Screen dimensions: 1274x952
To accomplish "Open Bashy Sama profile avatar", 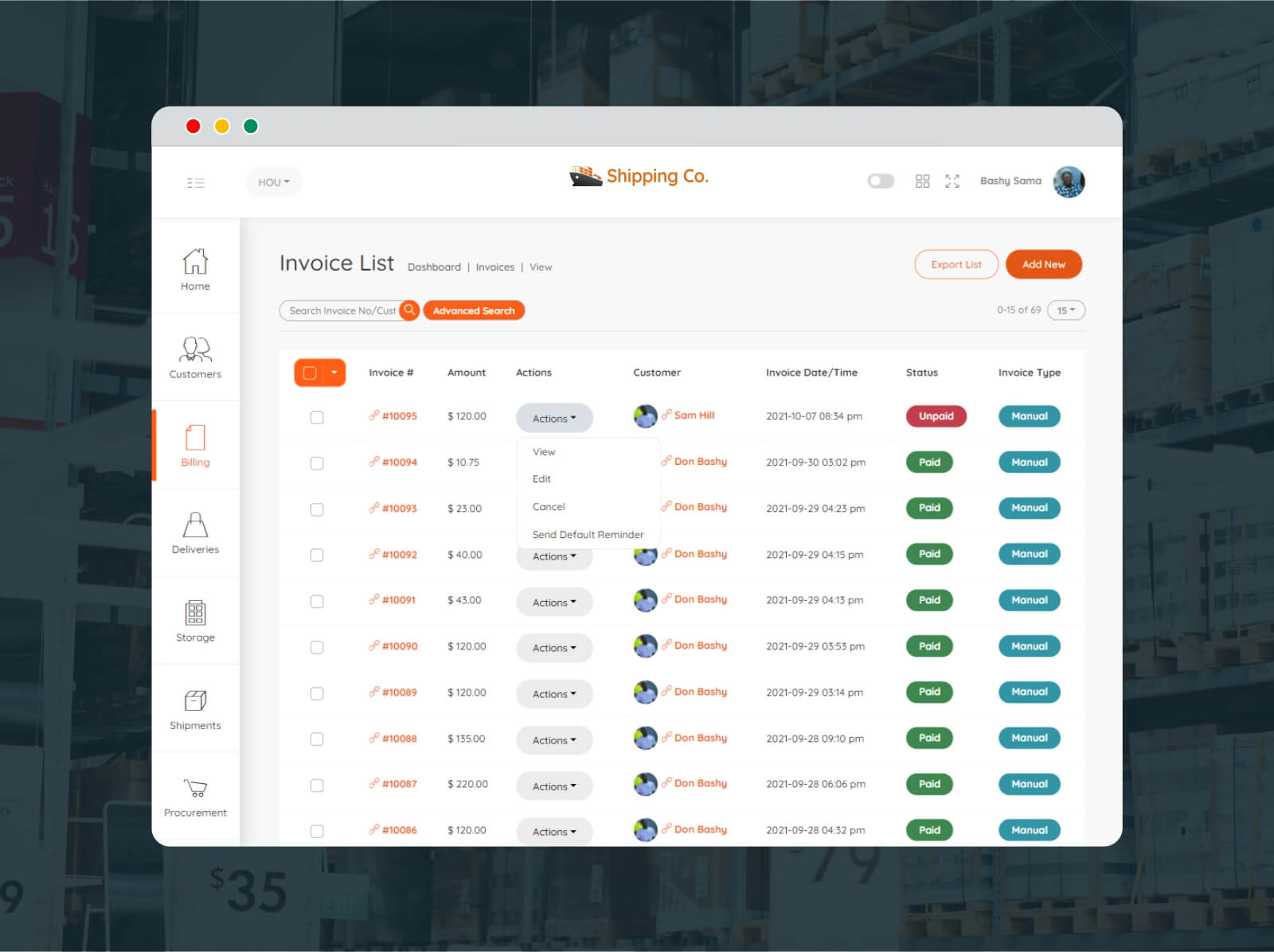I will [1069, 181].
